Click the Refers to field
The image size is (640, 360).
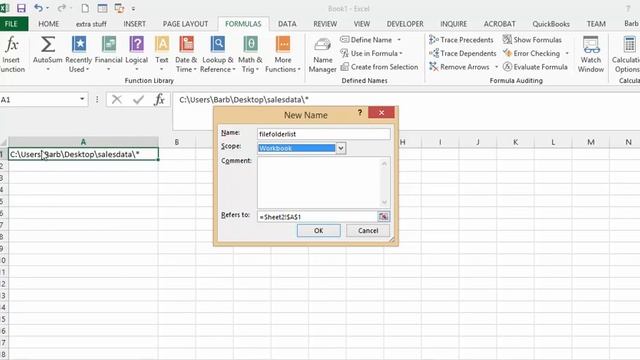pos(317,217)
